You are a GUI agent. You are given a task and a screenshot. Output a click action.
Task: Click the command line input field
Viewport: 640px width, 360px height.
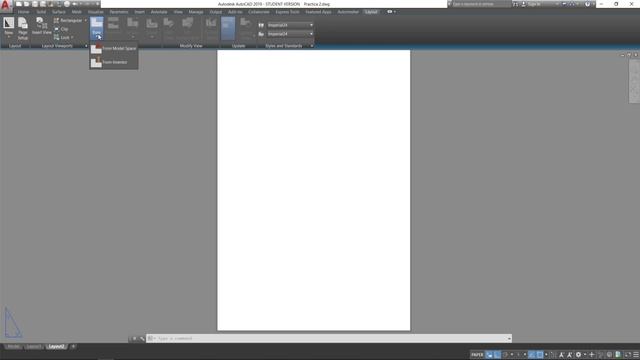coord(329,338)
